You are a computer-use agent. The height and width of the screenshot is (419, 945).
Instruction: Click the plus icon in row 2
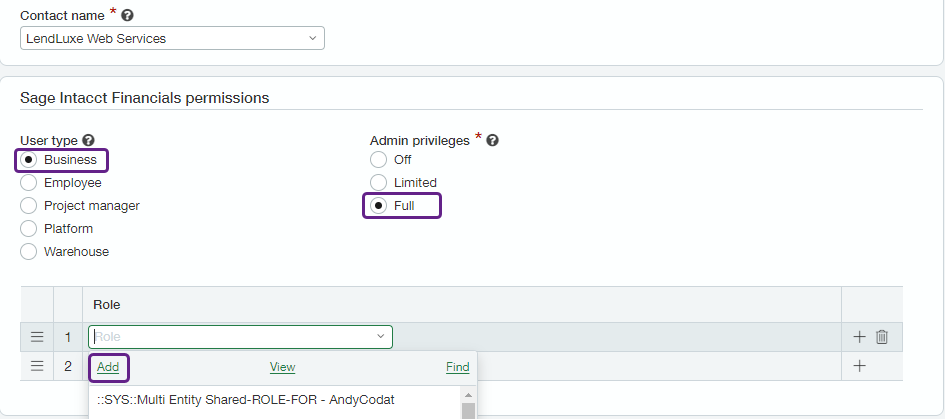click(x=859, y=366)
